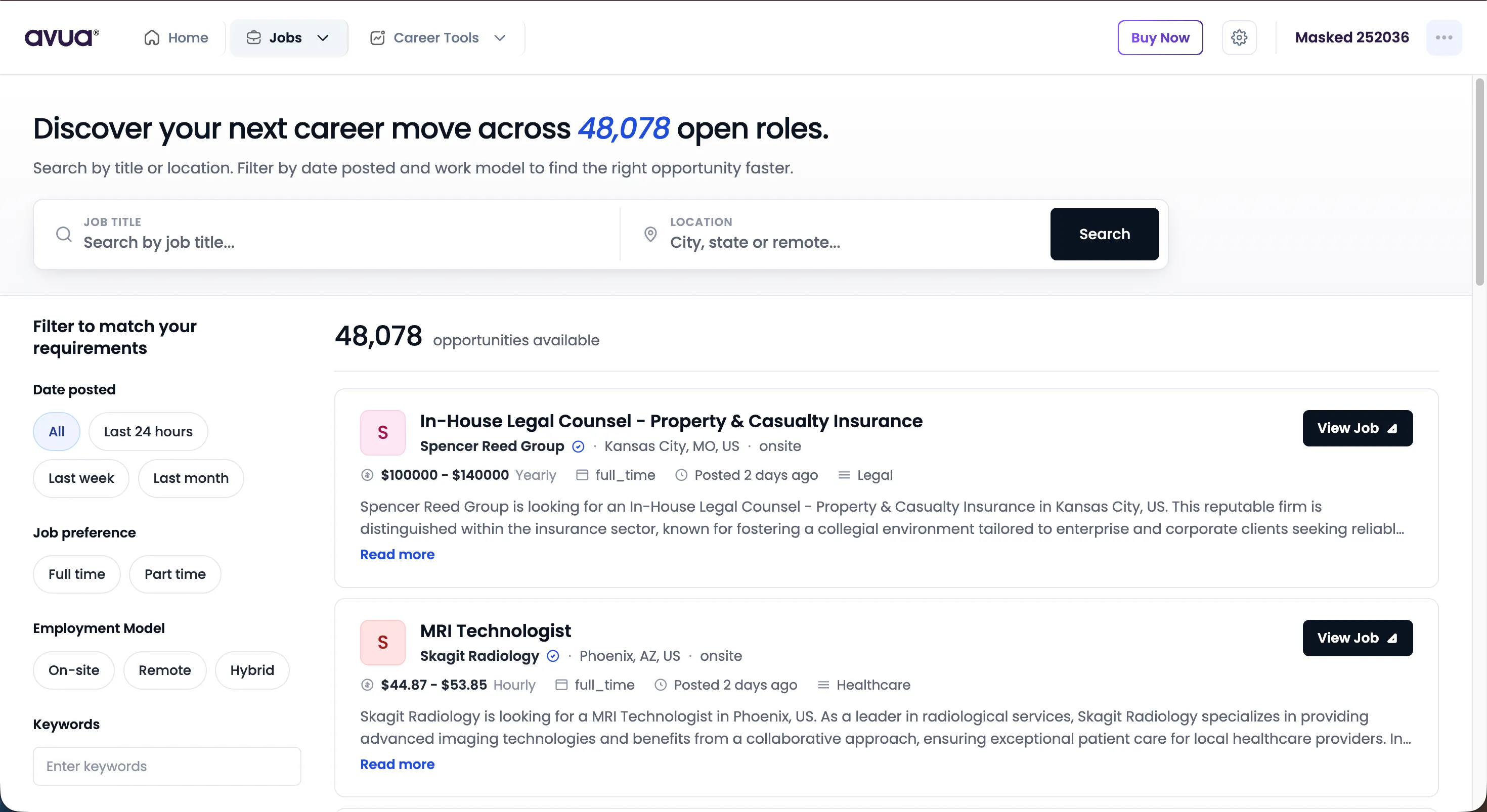The height and width of the screenshot is (812, 1487).
Task: View Job for In-House Legal Counsel
Action: 1357,428
